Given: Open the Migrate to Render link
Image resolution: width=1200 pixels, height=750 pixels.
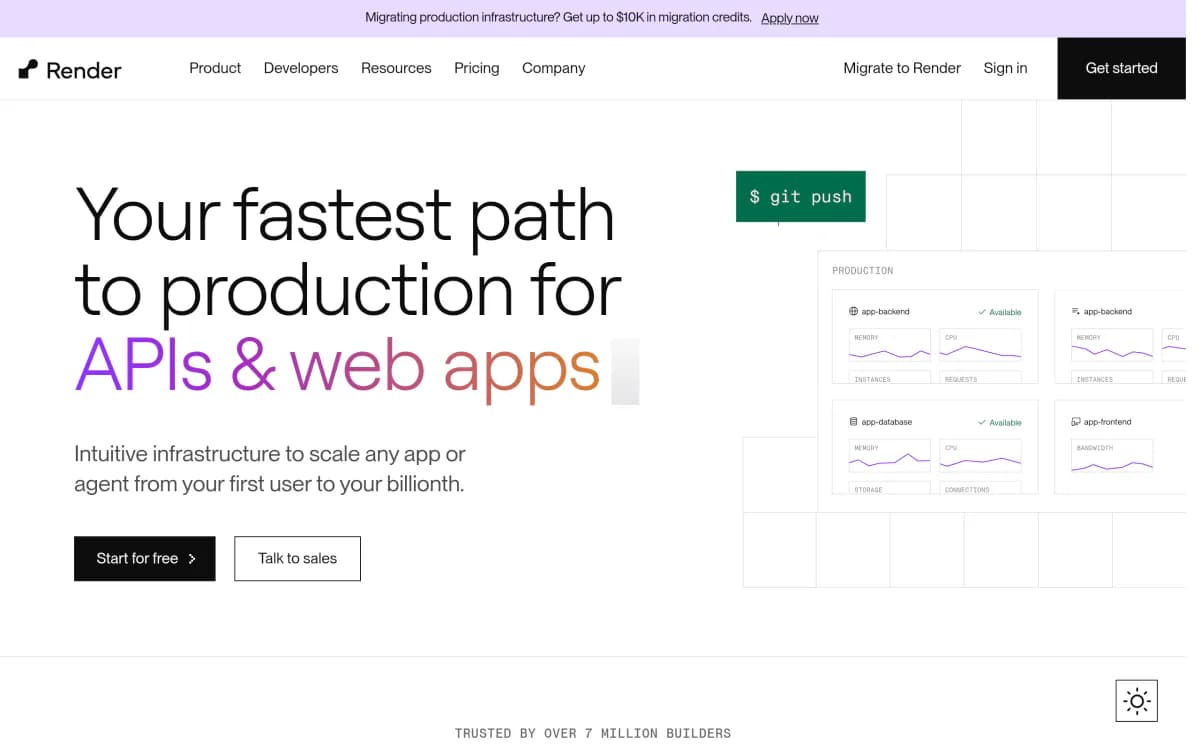Looking at the screenshot, I should click(x=902, y=68).
